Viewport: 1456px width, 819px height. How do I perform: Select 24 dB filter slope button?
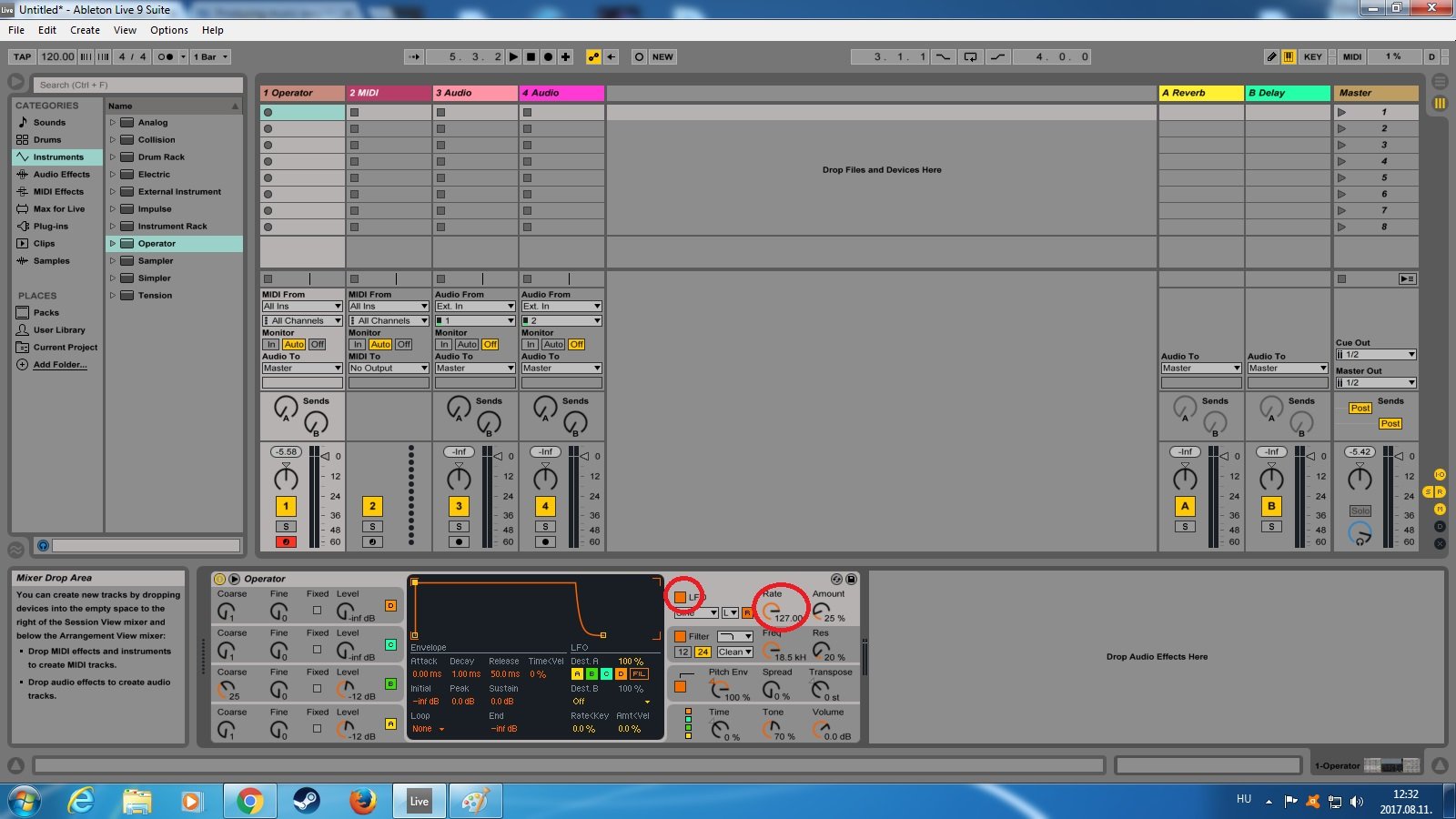pos(703,652)
